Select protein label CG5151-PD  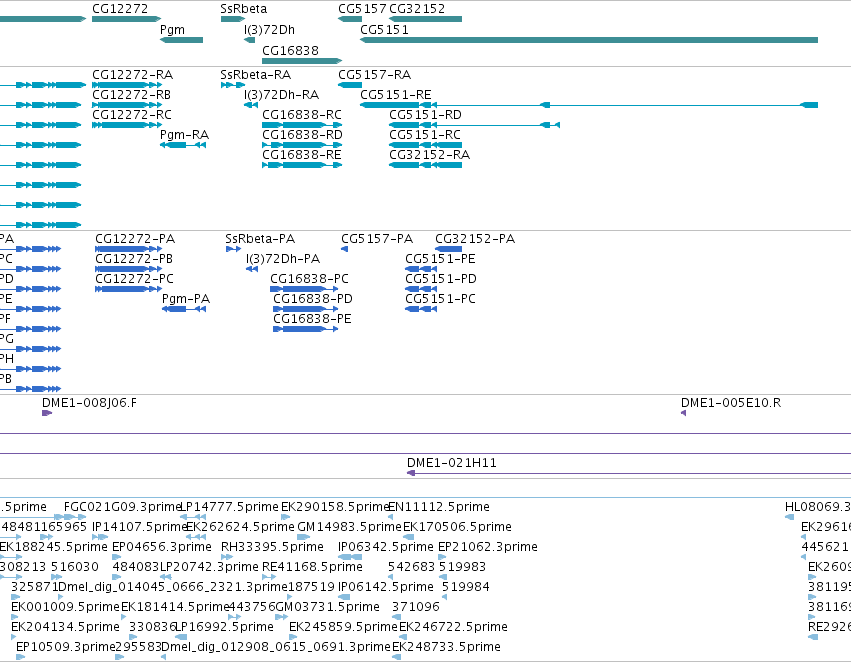click(441, 279)
